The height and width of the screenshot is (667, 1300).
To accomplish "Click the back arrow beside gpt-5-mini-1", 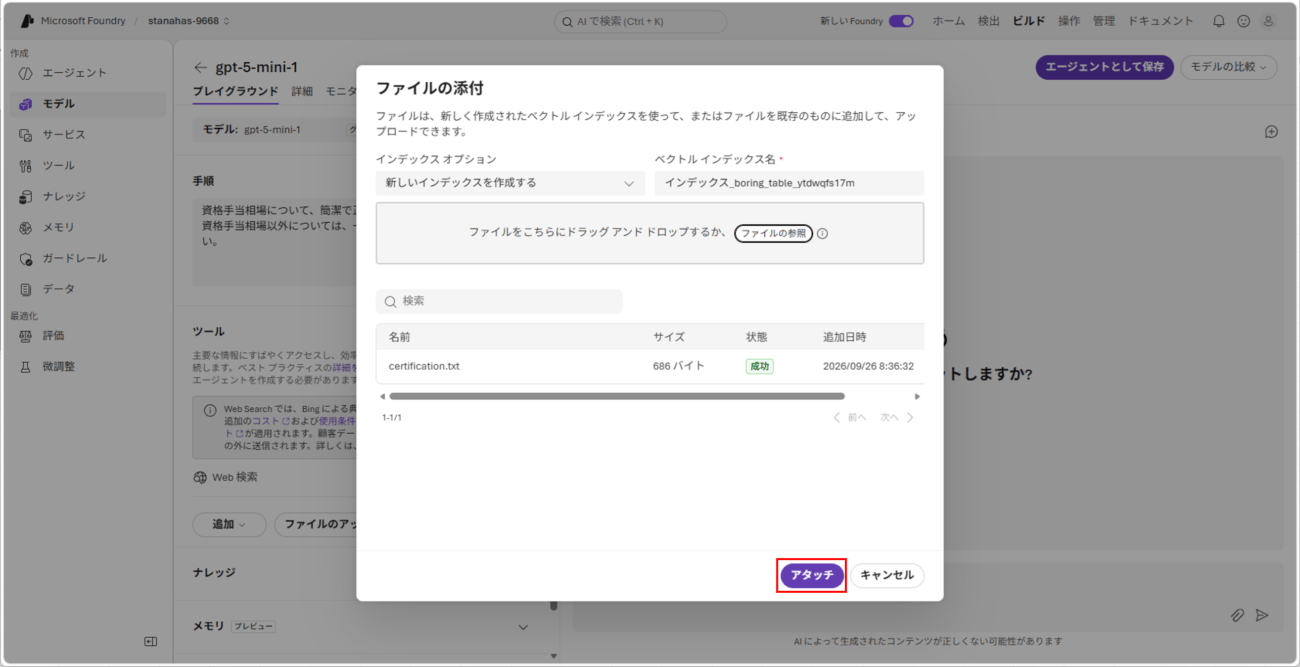I will [x=200, y=68].
